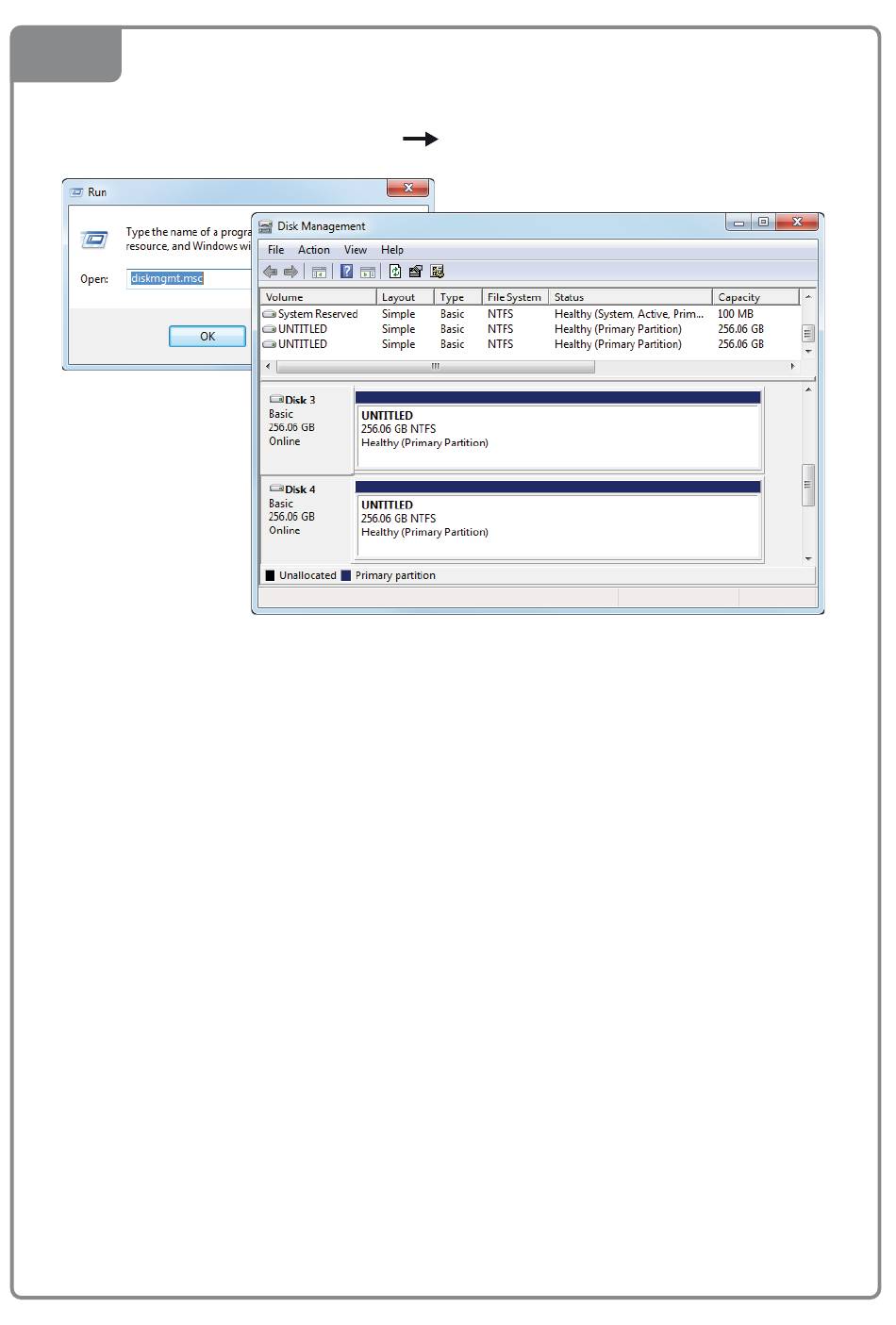The height and width of the screenshot is (1325, 896).
Task: Toggle the Show/Hide Action Pane toolbar icon
Action: 368,272
